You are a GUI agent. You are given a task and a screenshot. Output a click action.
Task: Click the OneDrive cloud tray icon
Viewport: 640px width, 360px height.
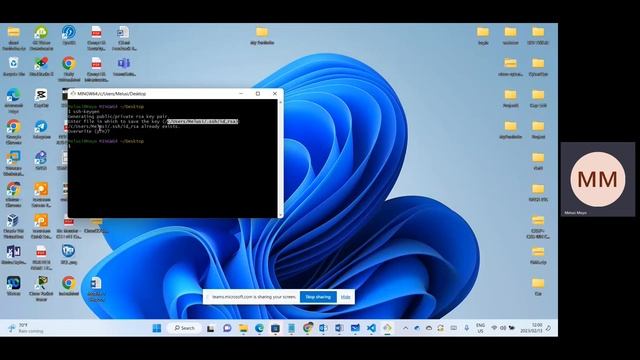pyautogui.click(x=429, y=328)
